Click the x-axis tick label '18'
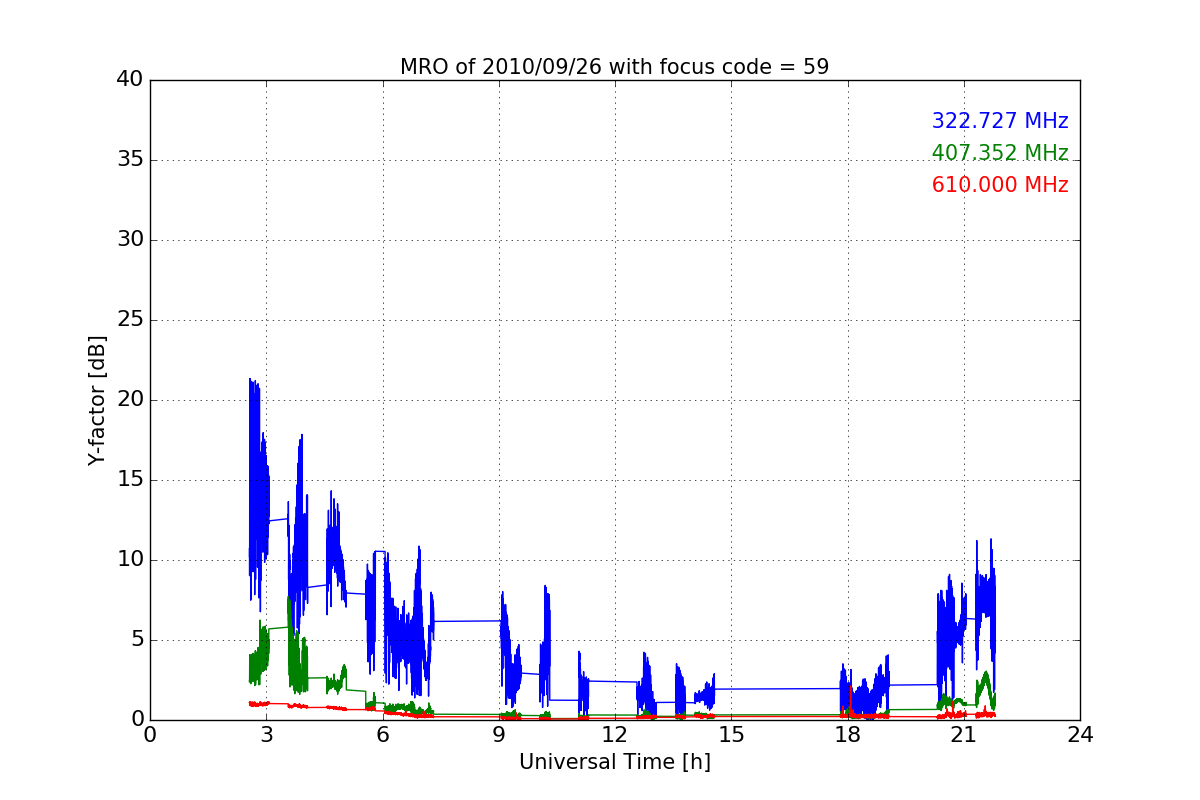1200x800 pixels. (847, 735)
